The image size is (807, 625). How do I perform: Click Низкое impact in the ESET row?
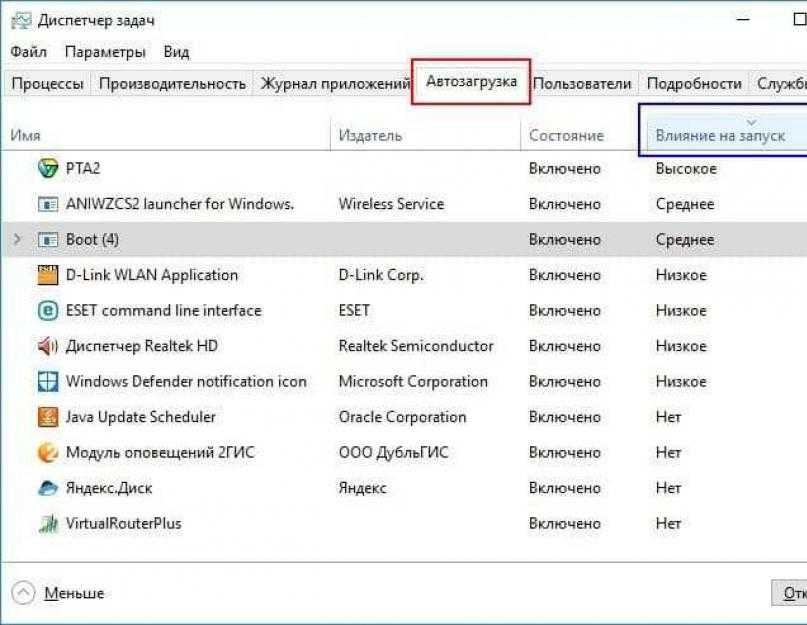(x=681, y=310)
